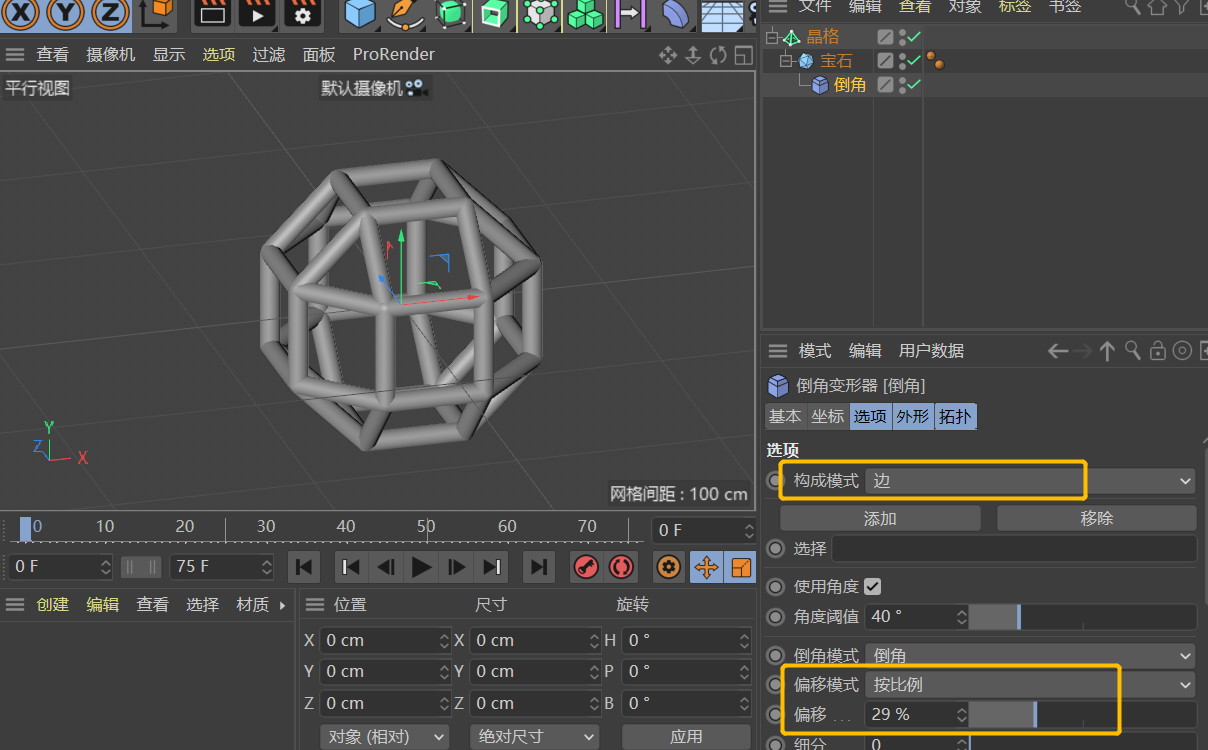Click viewport pan move icon
Screen dimensions: 1208x750
tap(668, 55)
